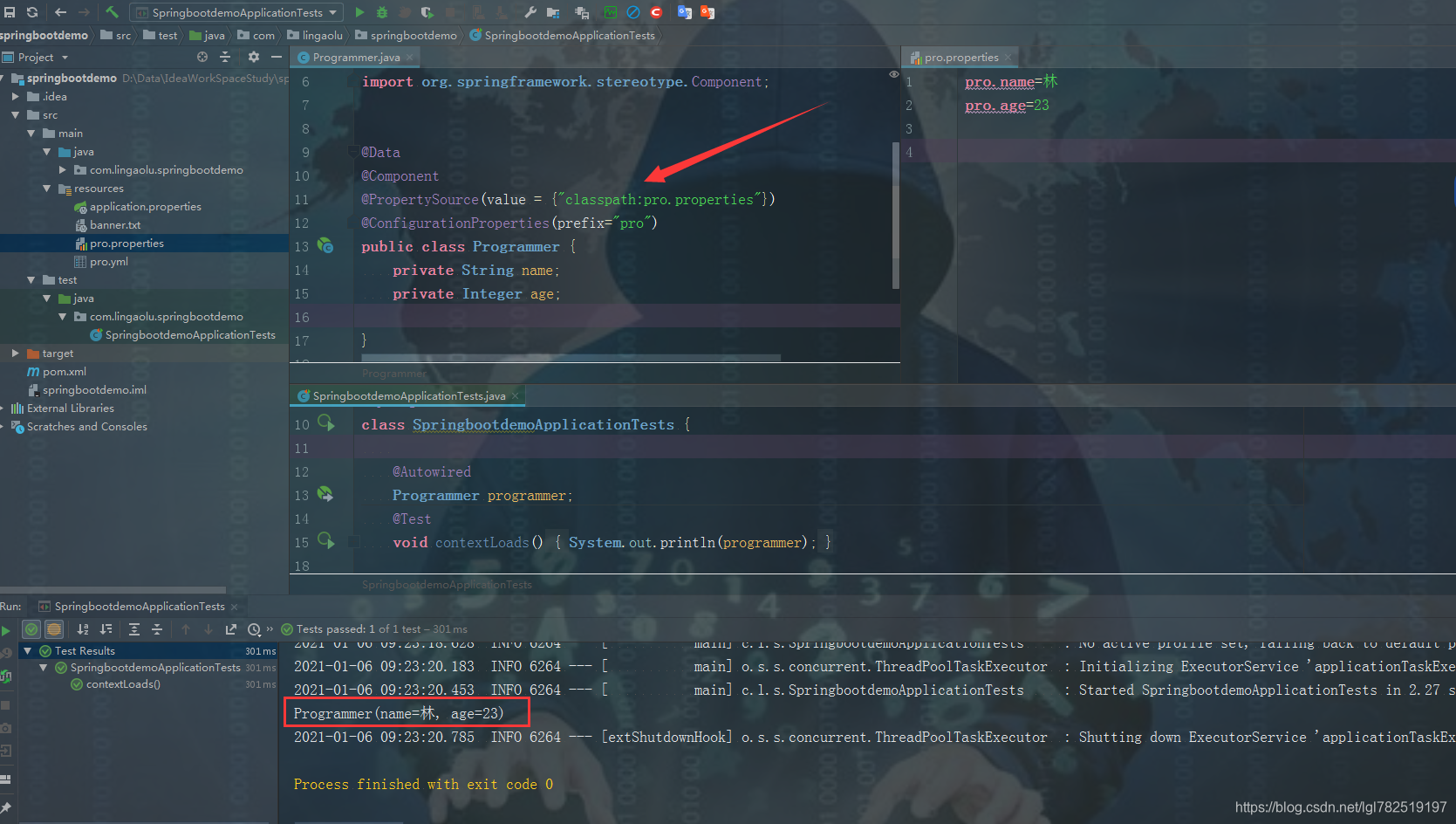Expand the .idea folder
The height and width of the screenshot is (824, 1456).
[16, 96]
